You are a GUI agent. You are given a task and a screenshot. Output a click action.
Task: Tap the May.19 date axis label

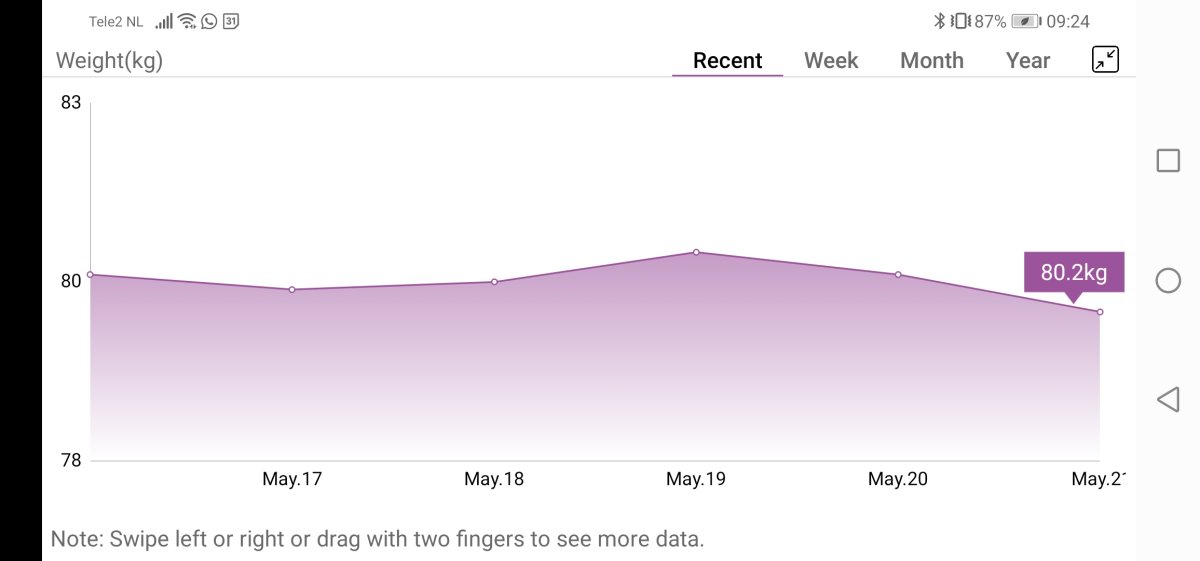click(696, 479)
